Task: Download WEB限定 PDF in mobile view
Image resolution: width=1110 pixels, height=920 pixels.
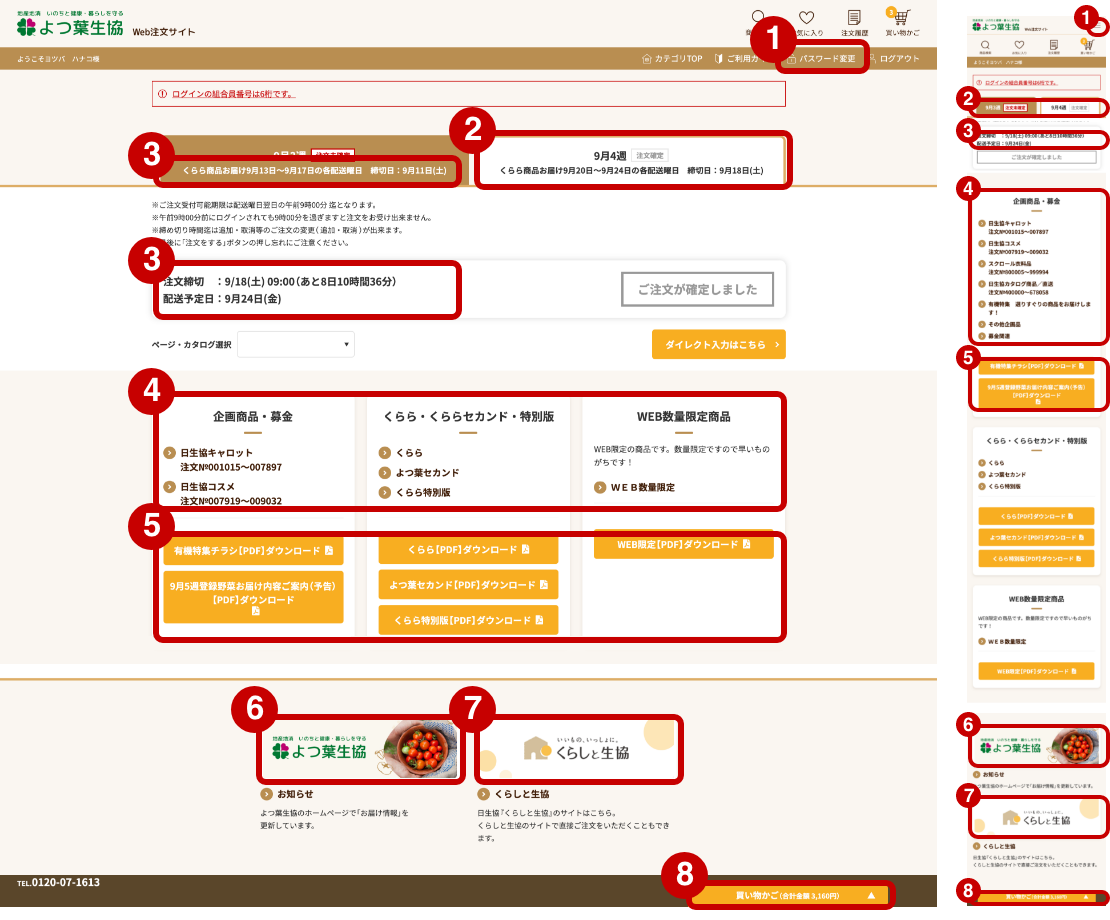Action: pyautogui.click(x=1036, y=672)
